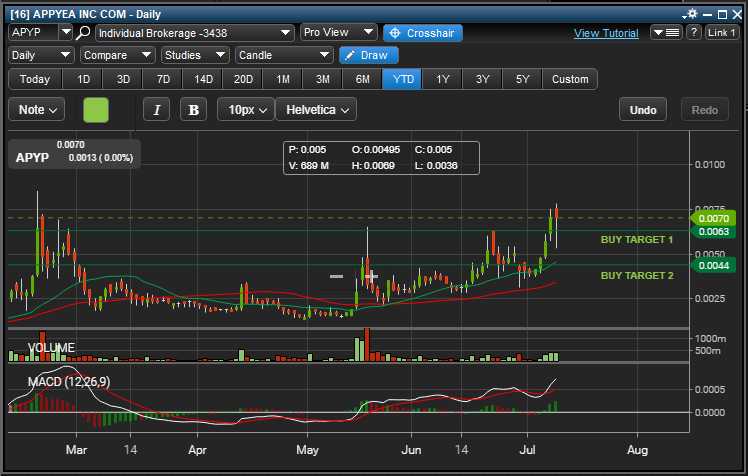The image size is (748, 476).
Task: Select the 14D time range
Action: click(203, 79)
